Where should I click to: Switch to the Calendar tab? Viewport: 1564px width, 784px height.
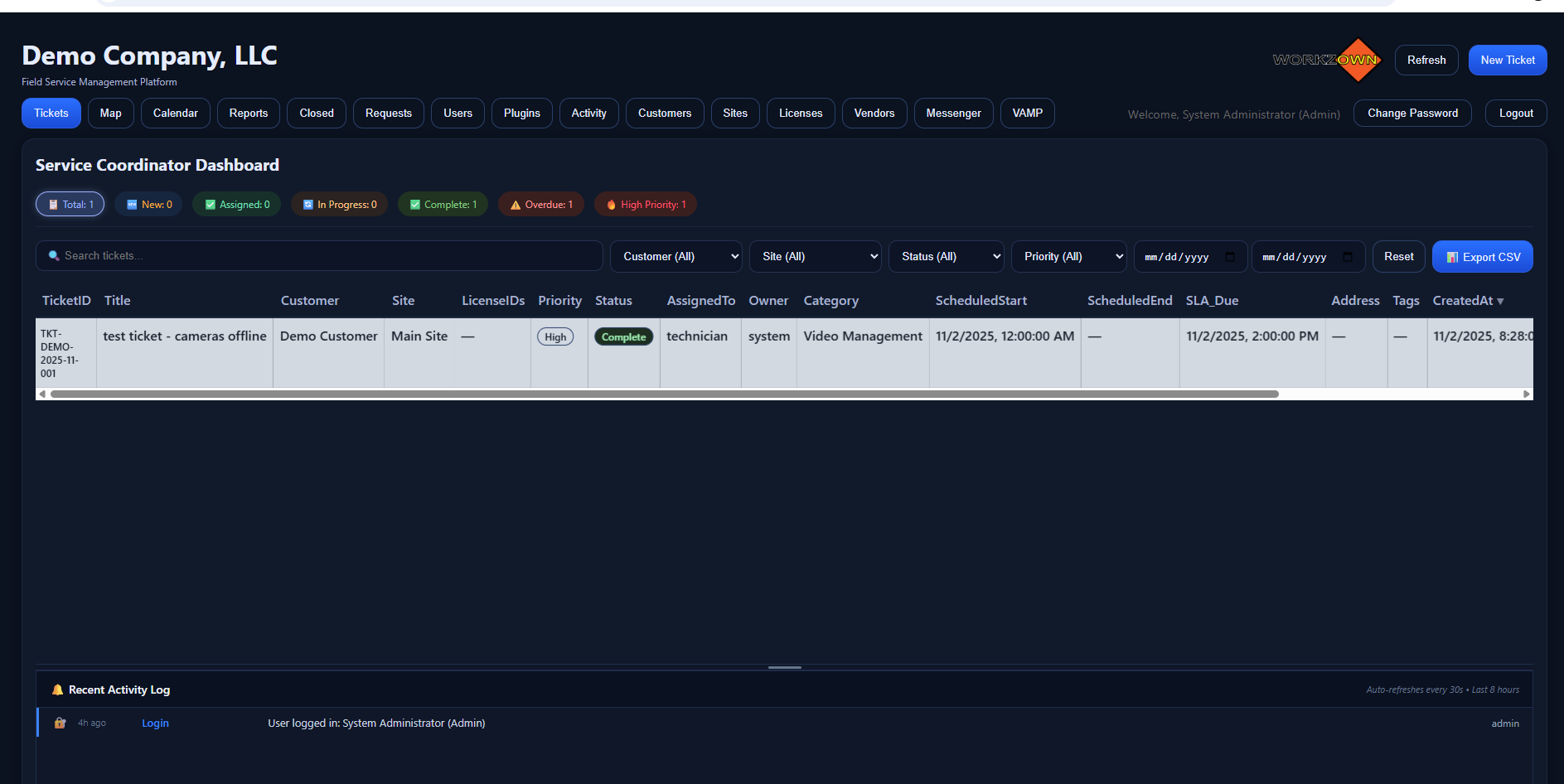tap(175, 114)
